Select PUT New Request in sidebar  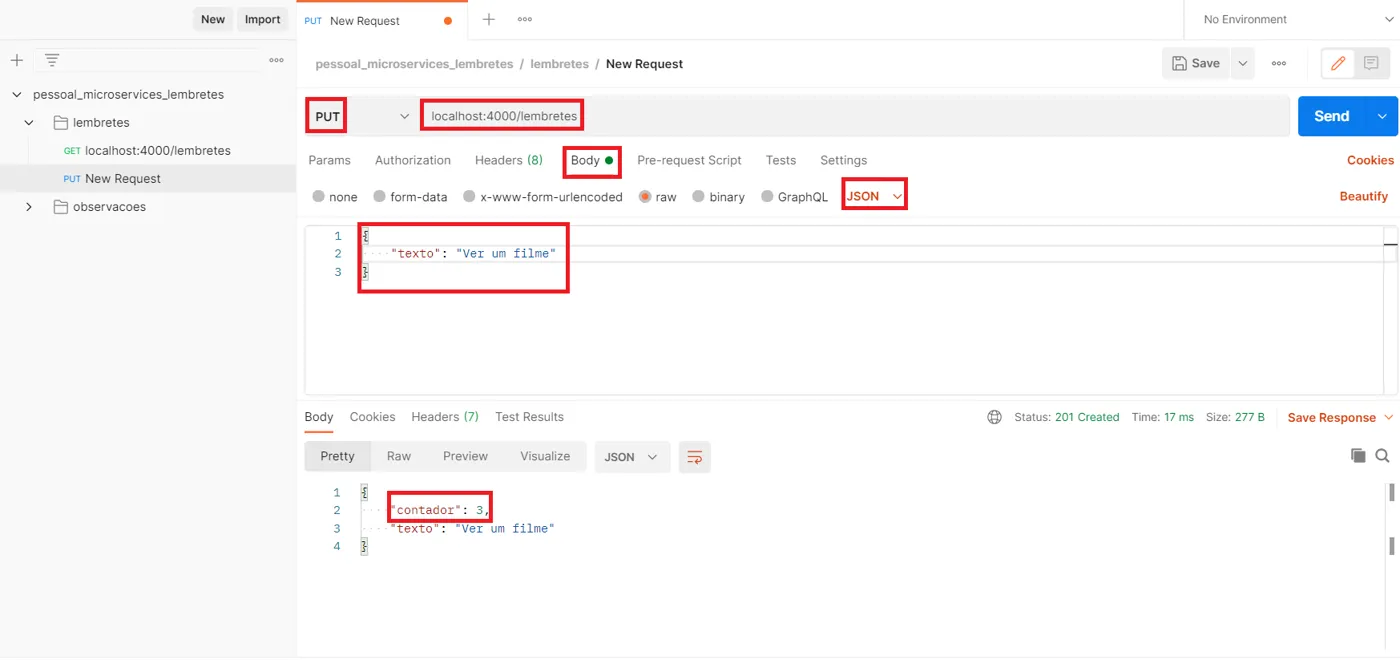[x=148, y=178]
